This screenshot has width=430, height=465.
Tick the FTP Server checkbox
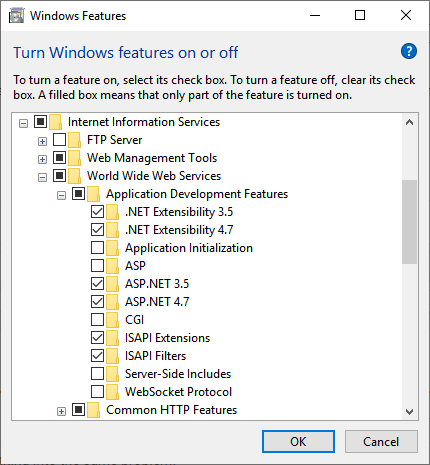coord(59,140)
